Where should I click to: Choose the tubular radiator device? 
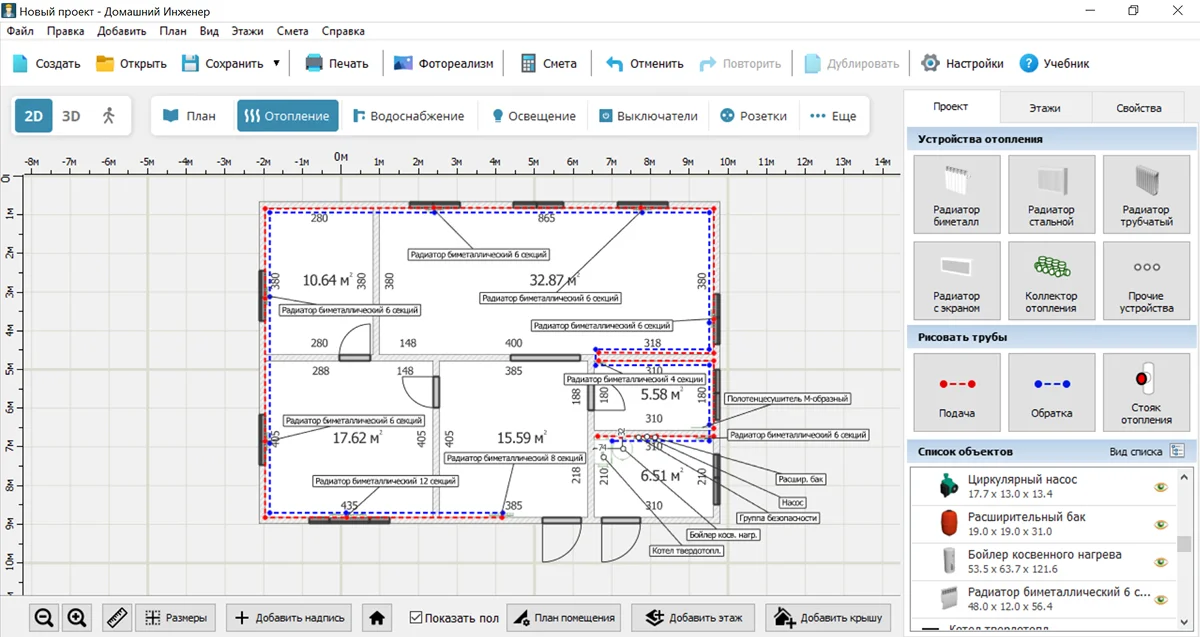1146,194
